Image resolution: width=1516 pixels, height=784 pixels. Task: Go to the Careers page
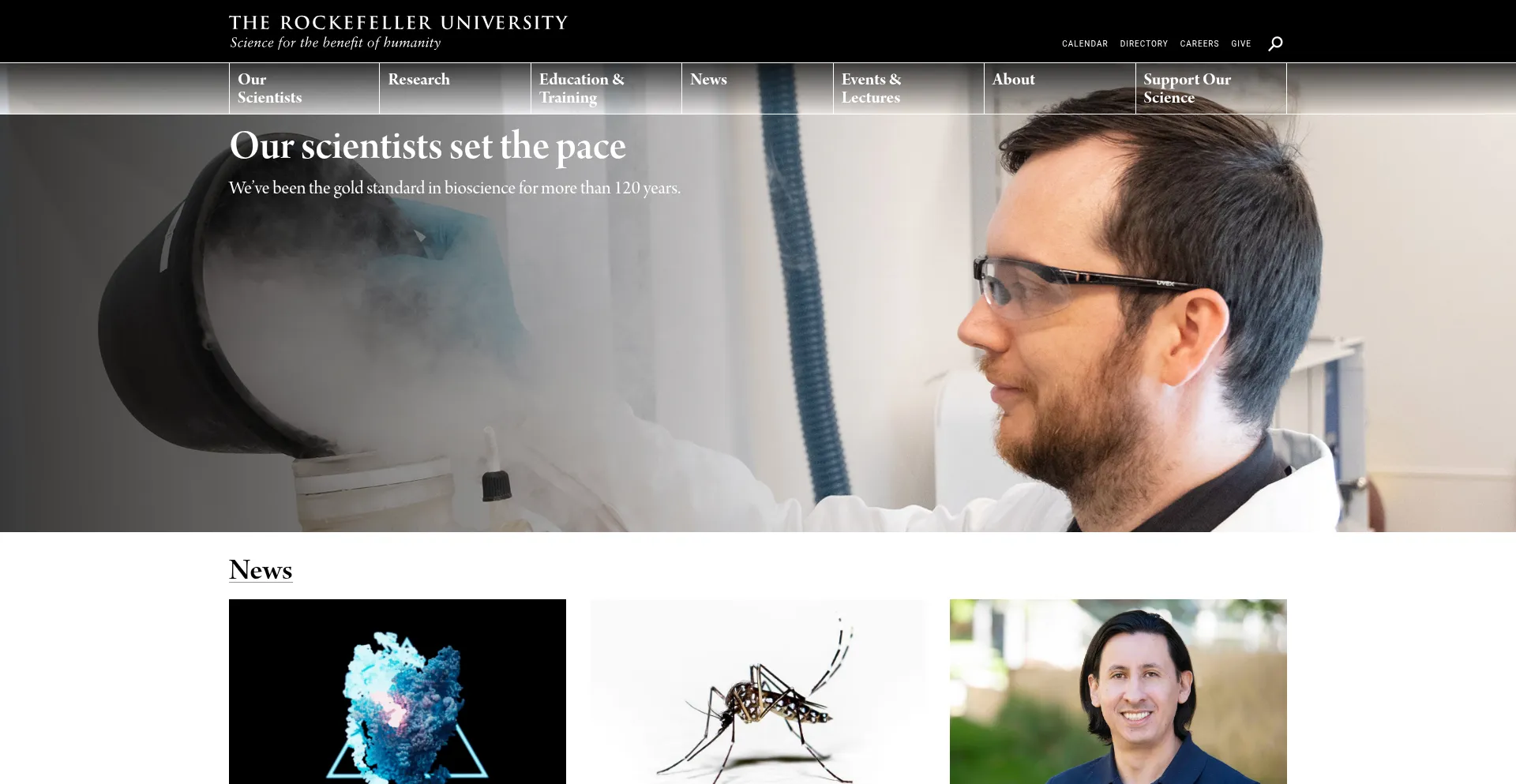point(1199,43)
